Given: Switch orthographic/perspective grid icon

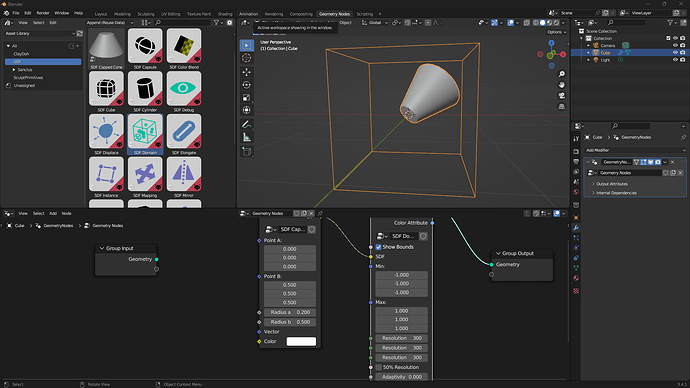Looking at the screenshot, I should click(x=562, y=106).
